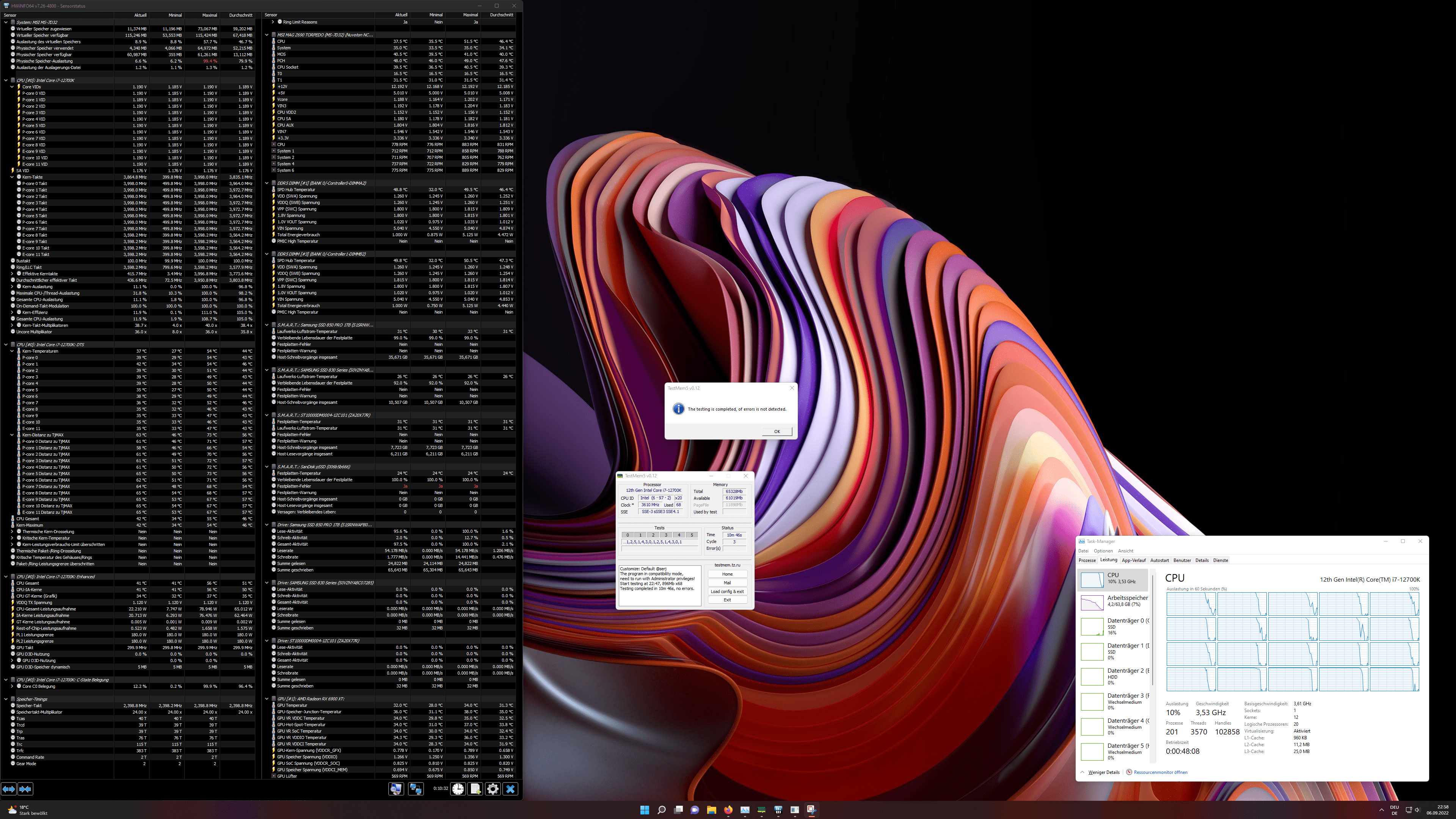Viewport: 1456px width, 819px height.
Task: Open Ressourcenmonitor öffnen link
Action: click(1160, 772)
